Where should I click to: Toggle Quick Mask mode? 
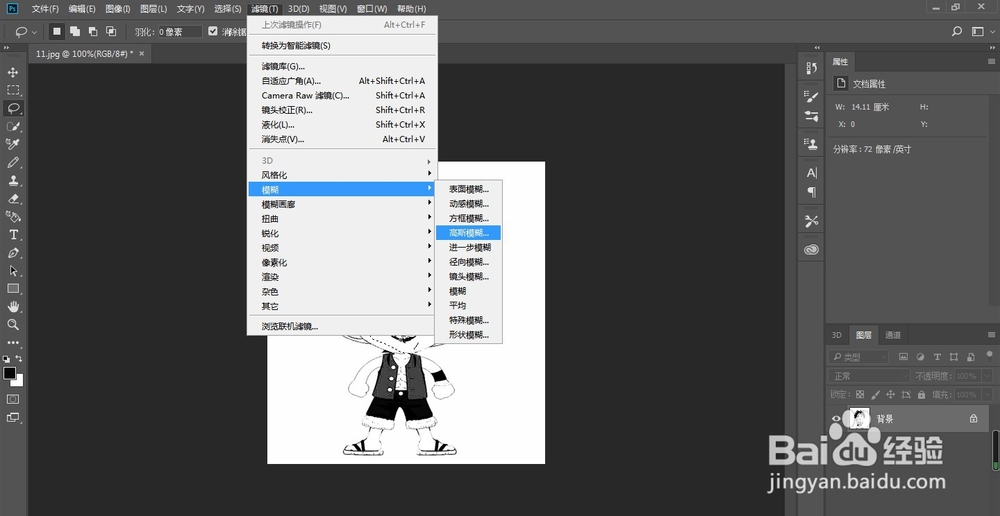(13, 399)
